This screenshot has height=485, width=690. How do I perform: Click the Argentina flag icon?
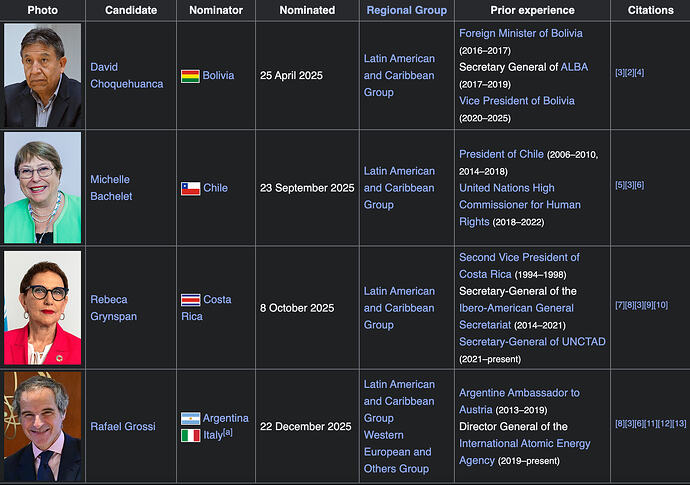(190, 418)
